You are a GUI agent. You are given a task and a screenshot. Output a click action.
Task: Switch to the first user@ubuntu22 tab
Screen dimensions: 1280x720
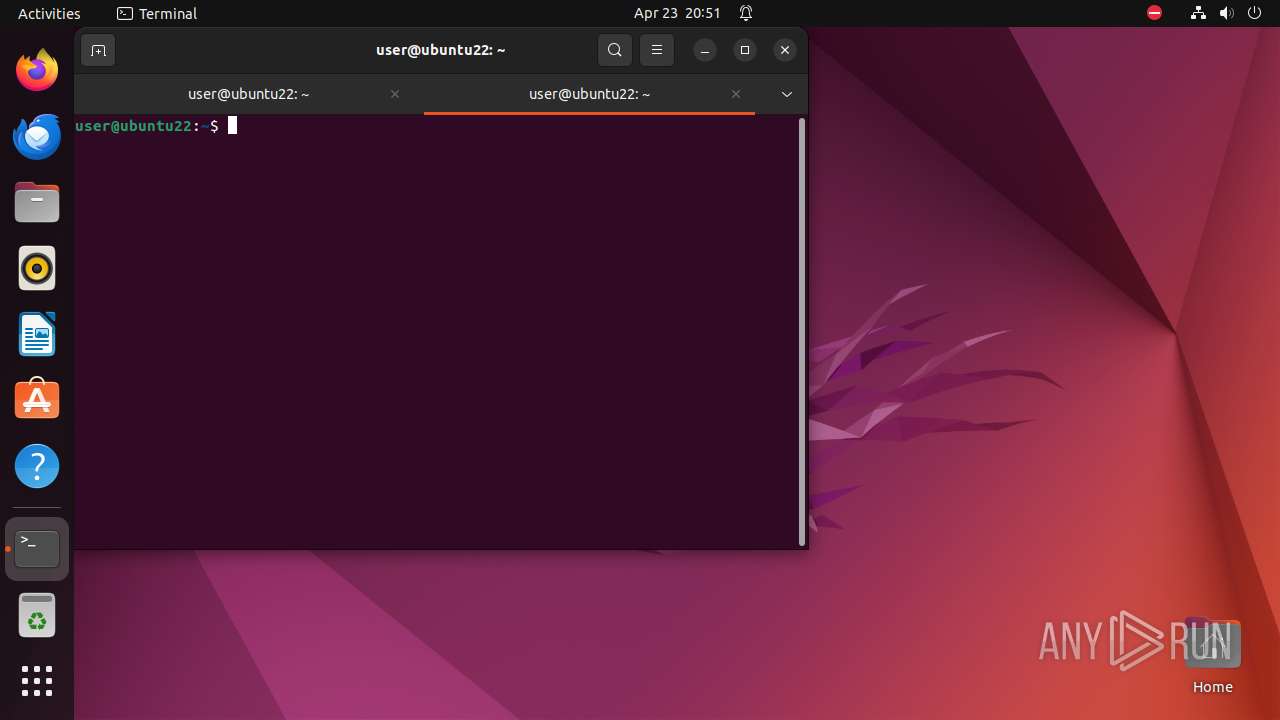pyautogui.click(x=249, y=94)
